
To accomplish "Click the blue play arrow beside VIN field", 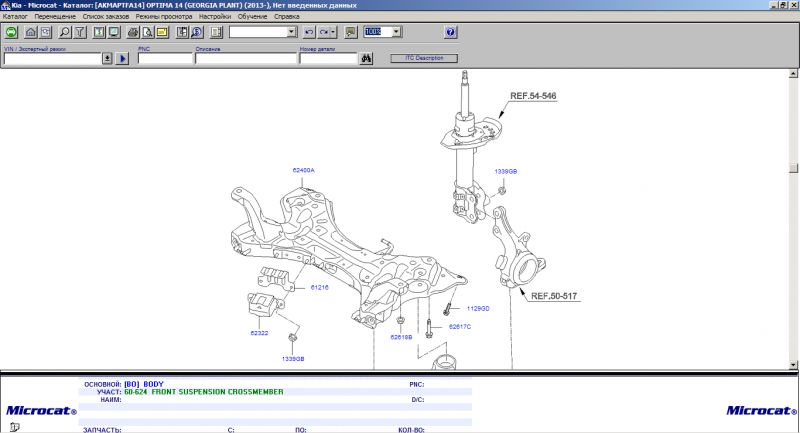I will click(x=122, y=59).
